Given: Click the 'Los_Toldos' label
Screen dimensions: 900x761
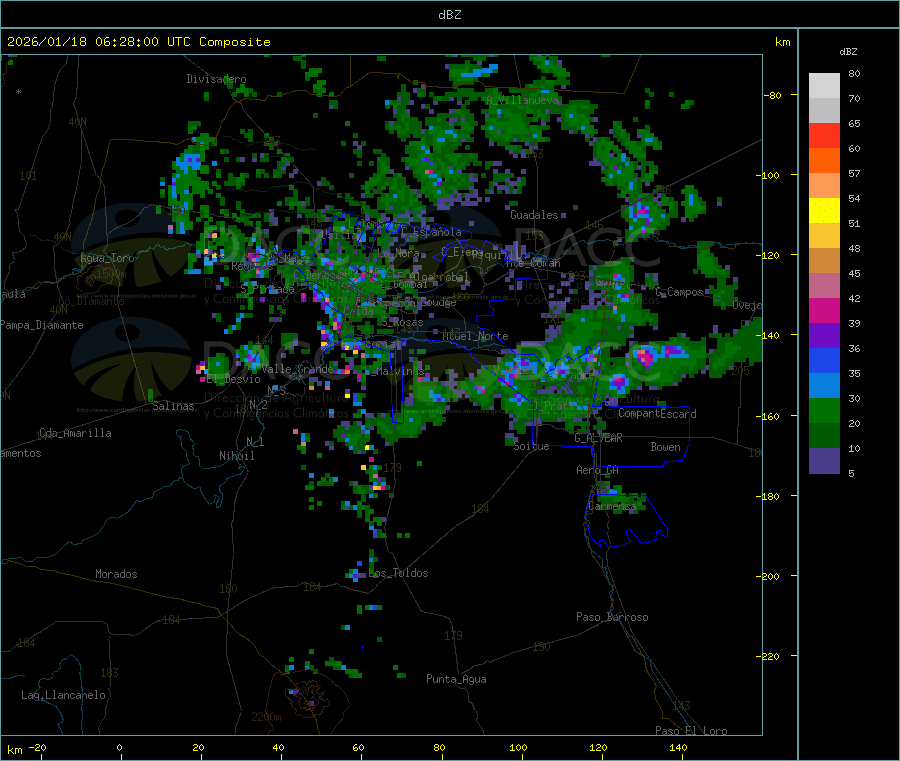Looking at the screenshot, I should click(398, 573).
